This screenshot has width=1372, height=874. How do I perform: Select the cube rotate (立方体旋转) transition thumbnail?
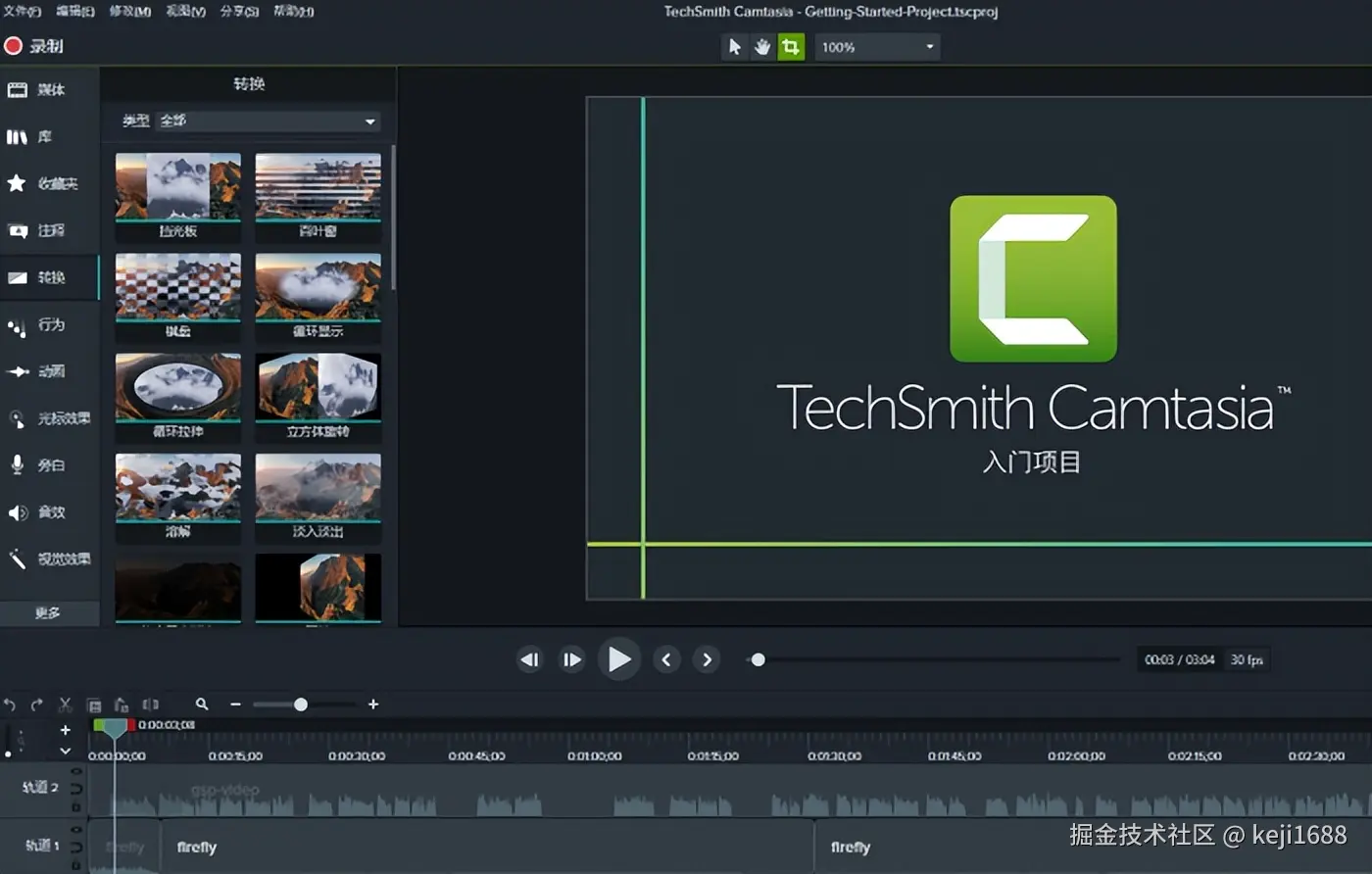(x=318, y=387)
